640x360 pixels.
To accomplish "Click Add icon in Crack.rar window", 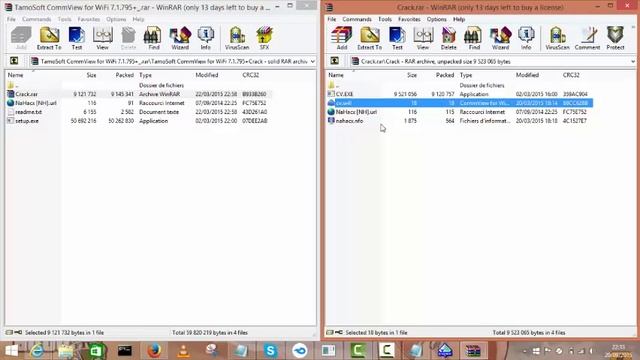I will point(341,38).
